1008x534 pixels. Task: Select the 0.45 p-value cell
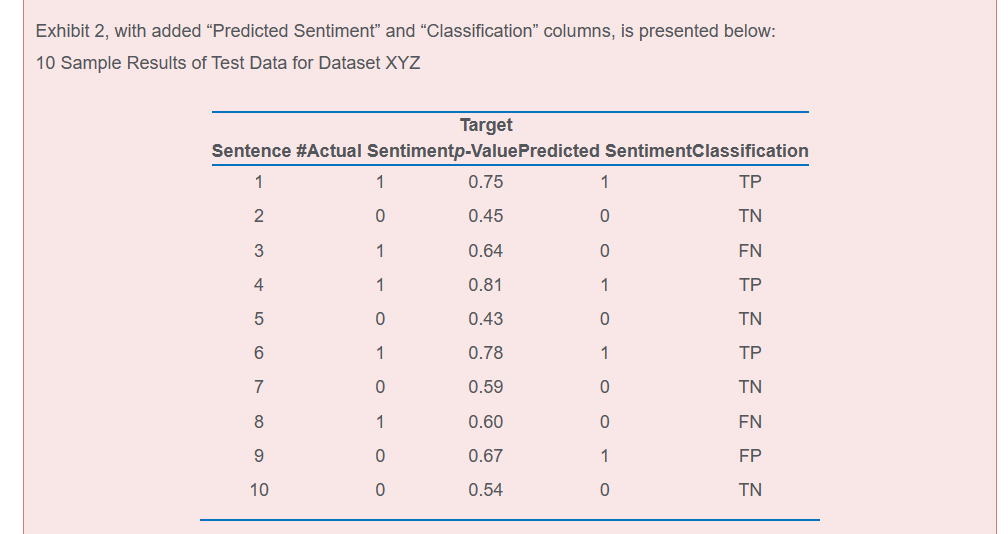point(486,216)
